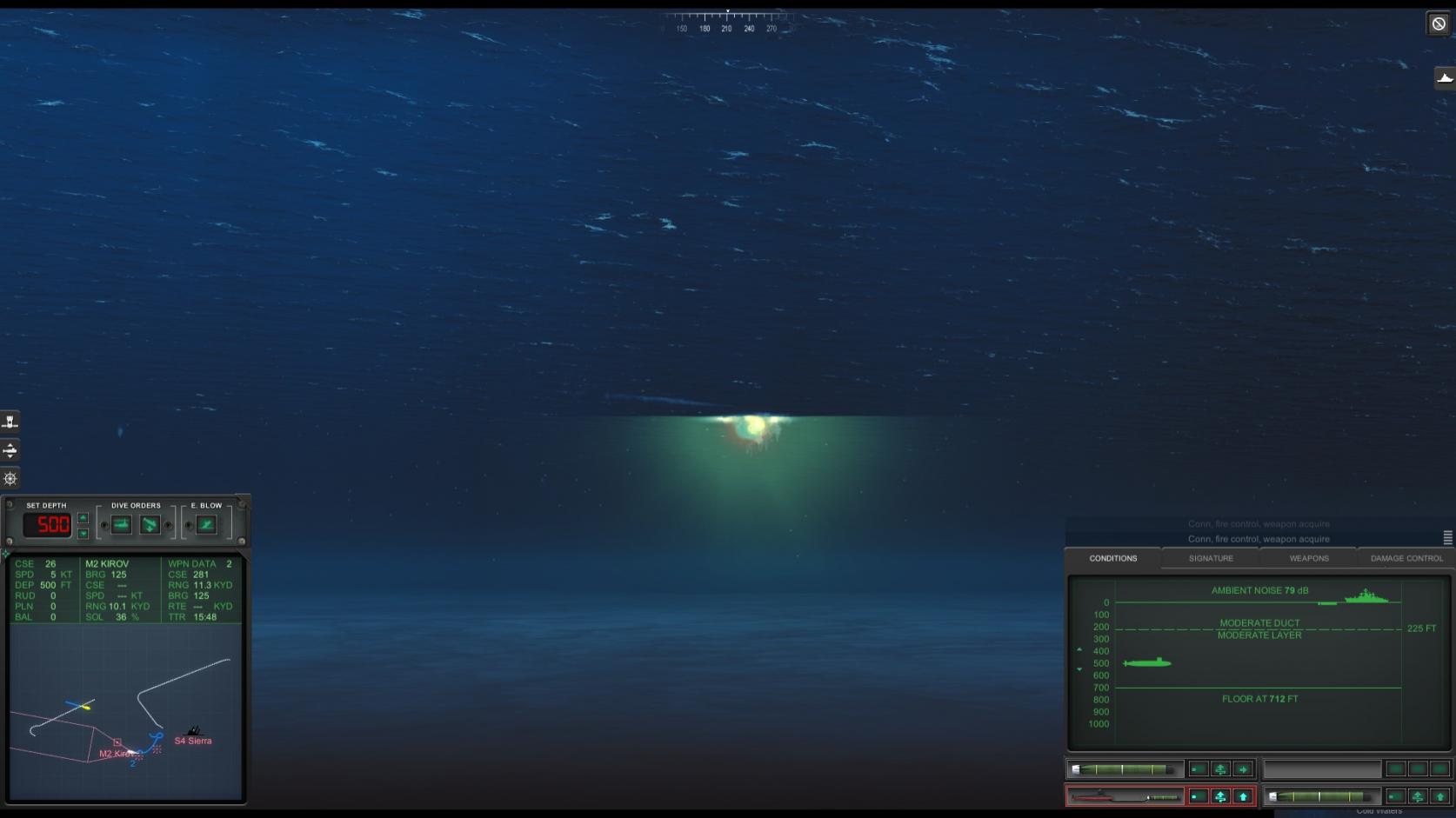Image resolution: width=1456 pixels, height=818 pixels.
Task: Select the top-left loaded torpedo tube
Action: (x=1125, y=769)
